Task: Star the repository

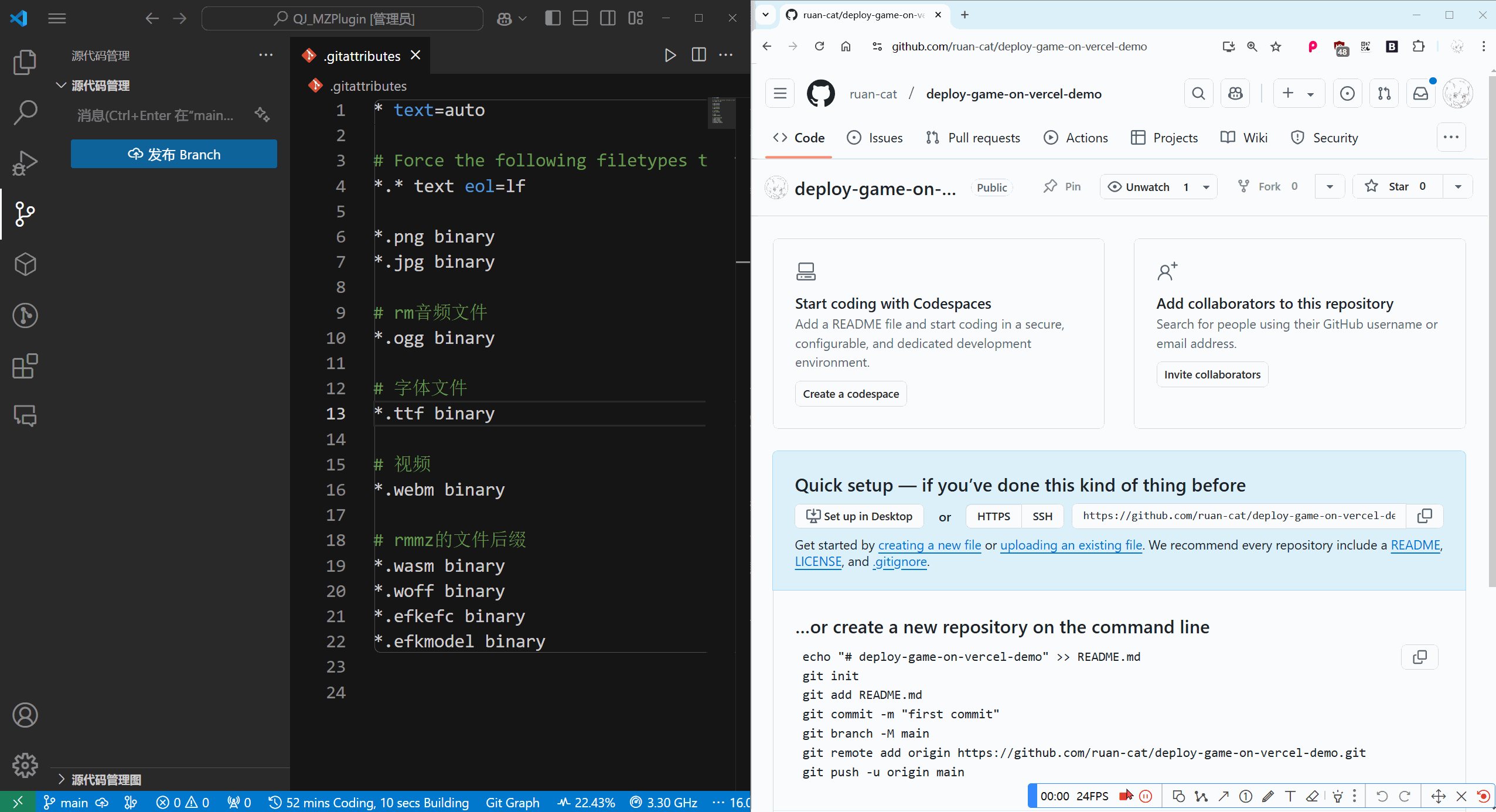Action: (x=1398, y=186)
